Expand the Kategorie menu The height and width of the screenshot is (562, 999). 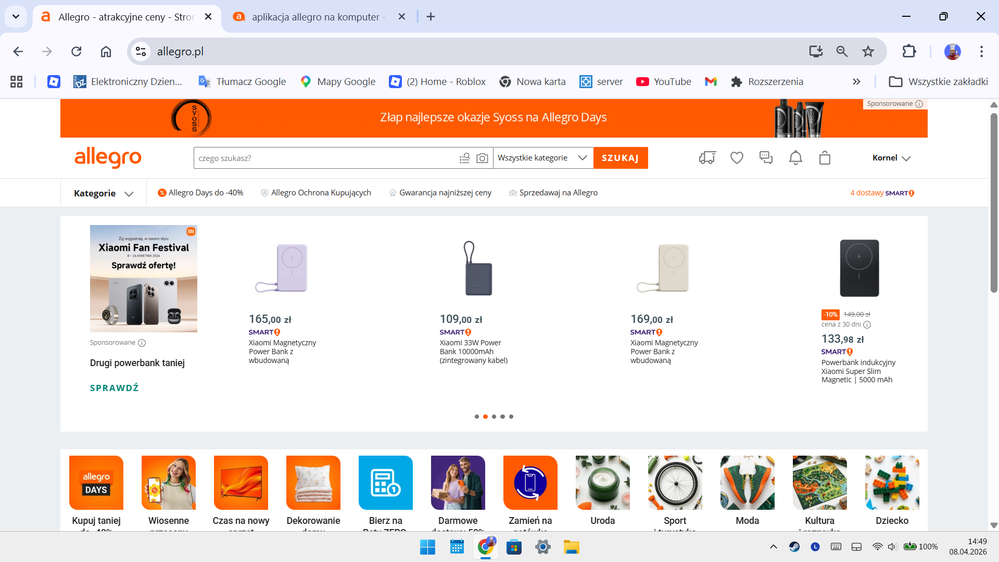pos(103,193)
